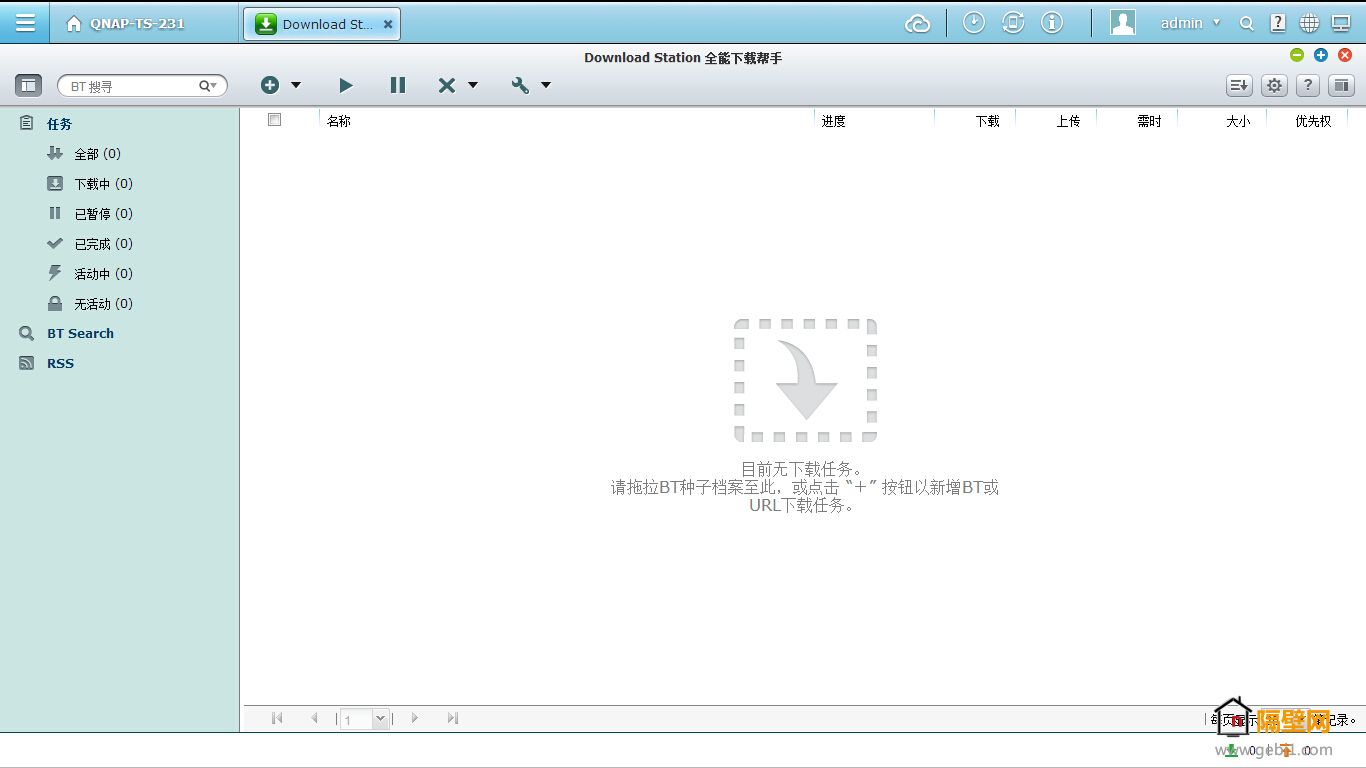Click the admin user avatar
1366x768 pixels.
pyautogui.click(x=1123, y=23)
